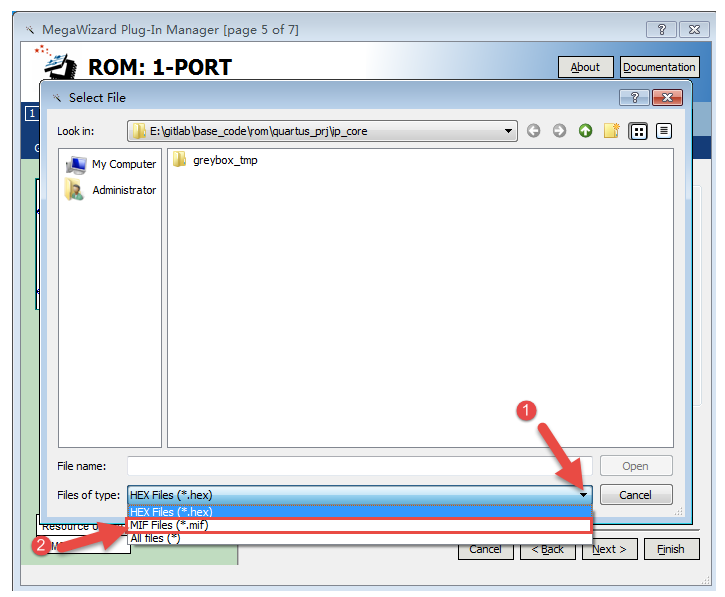Click About button in MegaWizard window
Image resolution: width=725 pixels, height=597 pixels.
point(585,68)
